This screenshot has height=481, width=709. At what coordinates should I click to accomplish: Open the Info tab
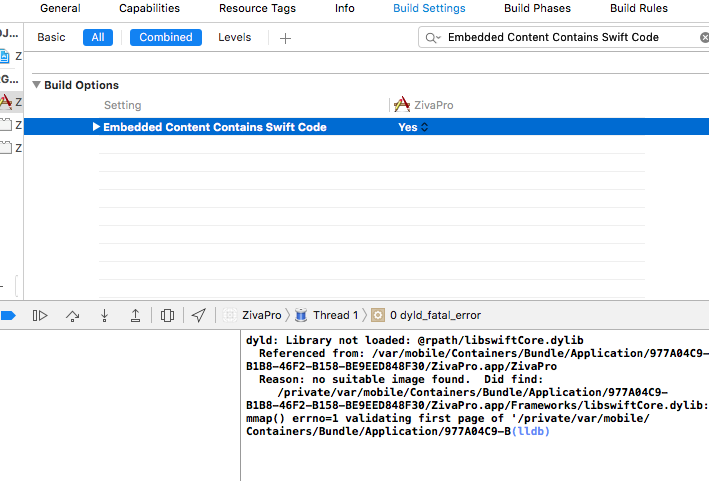tap(345, 8)
